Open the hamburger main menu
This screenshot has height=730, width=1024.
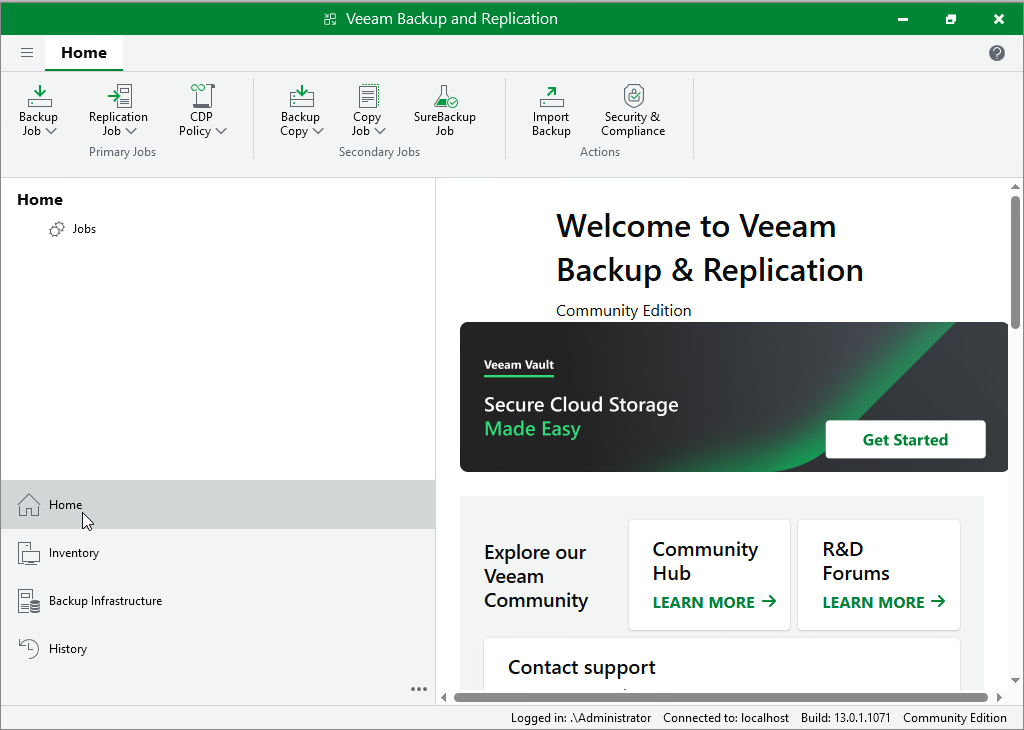27,53
